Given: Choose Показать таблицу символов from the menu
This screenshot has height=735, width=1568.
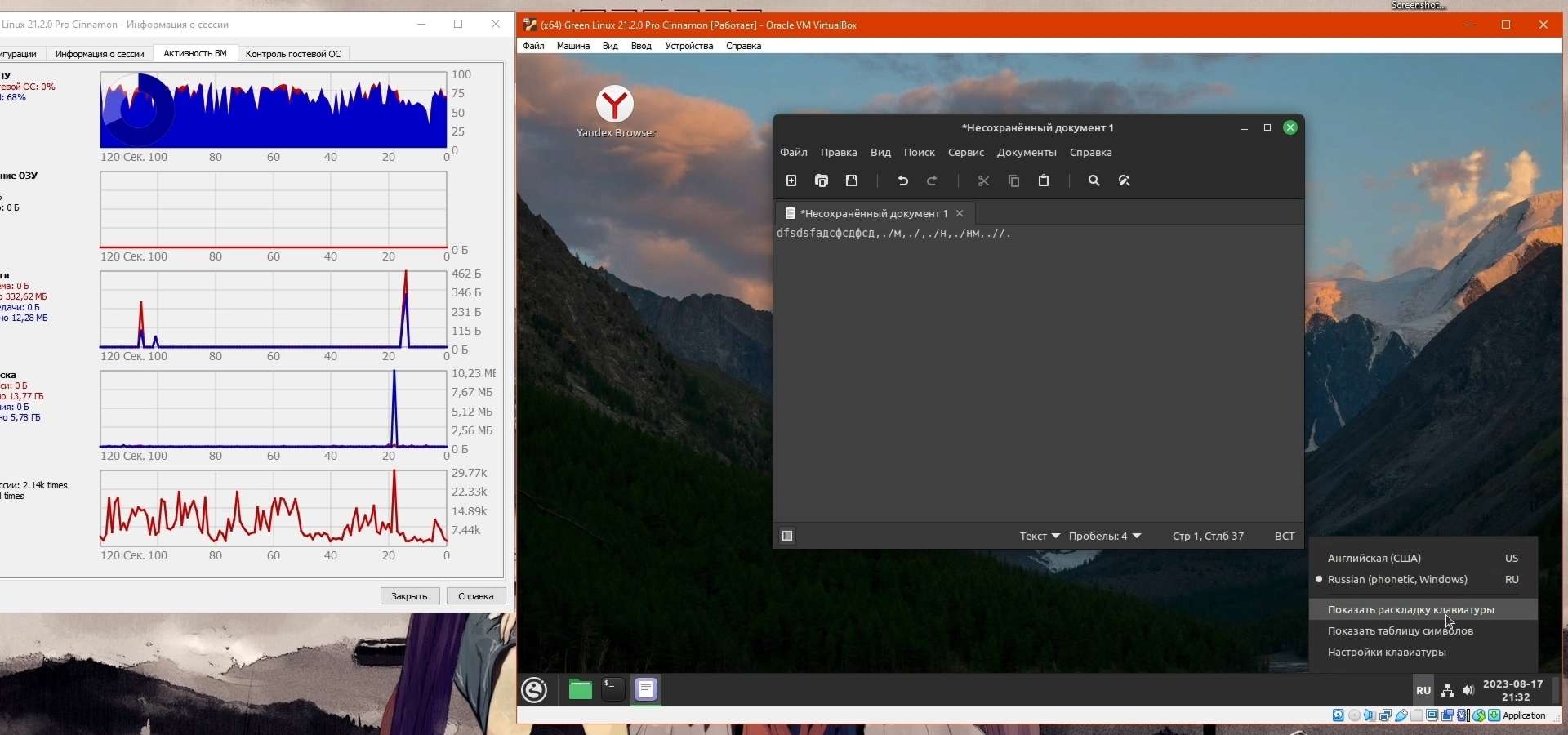Looking at the screenshot, I should coord(1423,631).
